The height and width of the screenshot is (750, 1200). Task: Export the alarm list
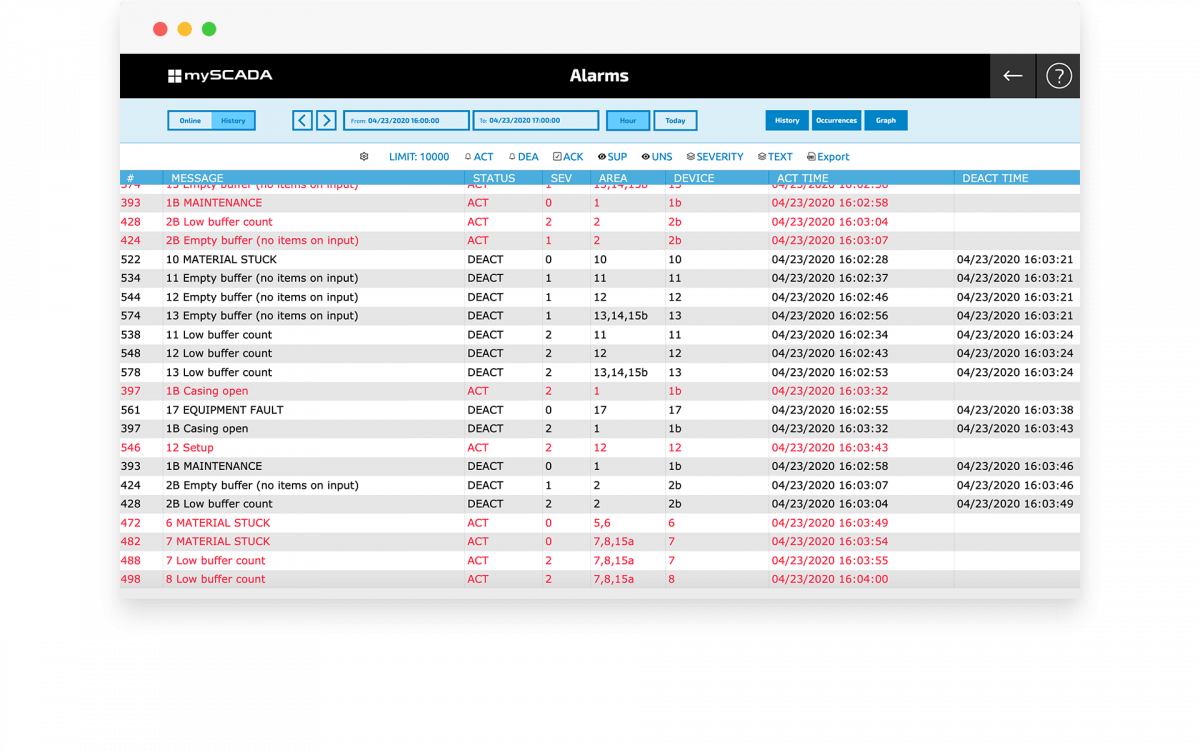pos(828,157)
